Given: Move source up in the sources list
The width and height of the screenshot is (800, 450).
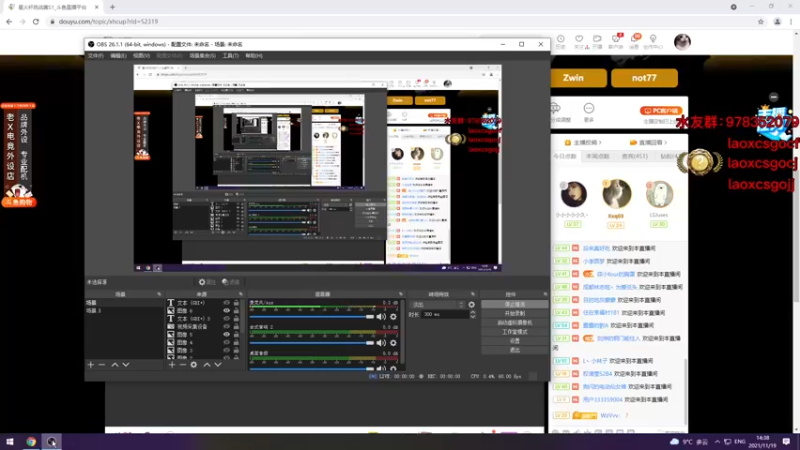Looking at the screenshot, I should (x=207, y=365).
